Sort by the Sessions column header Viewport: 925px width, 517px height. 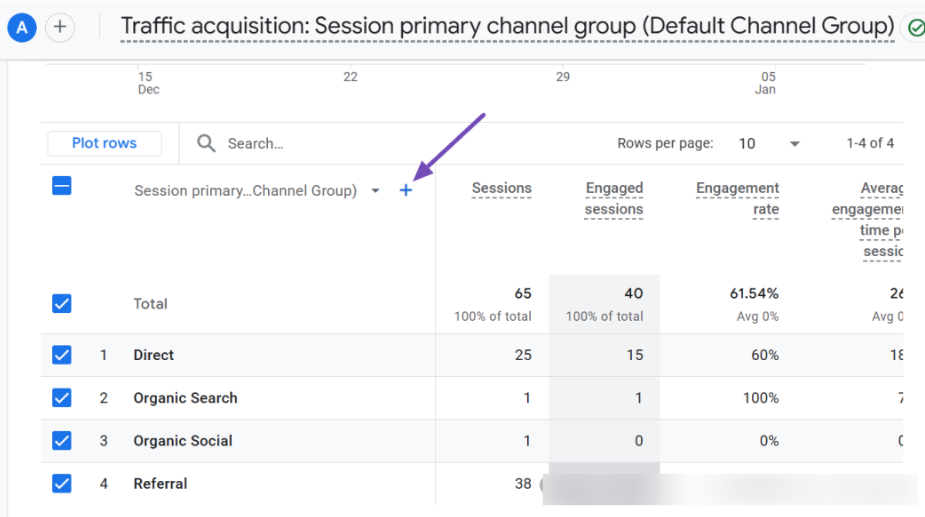[x=501, y=188]
